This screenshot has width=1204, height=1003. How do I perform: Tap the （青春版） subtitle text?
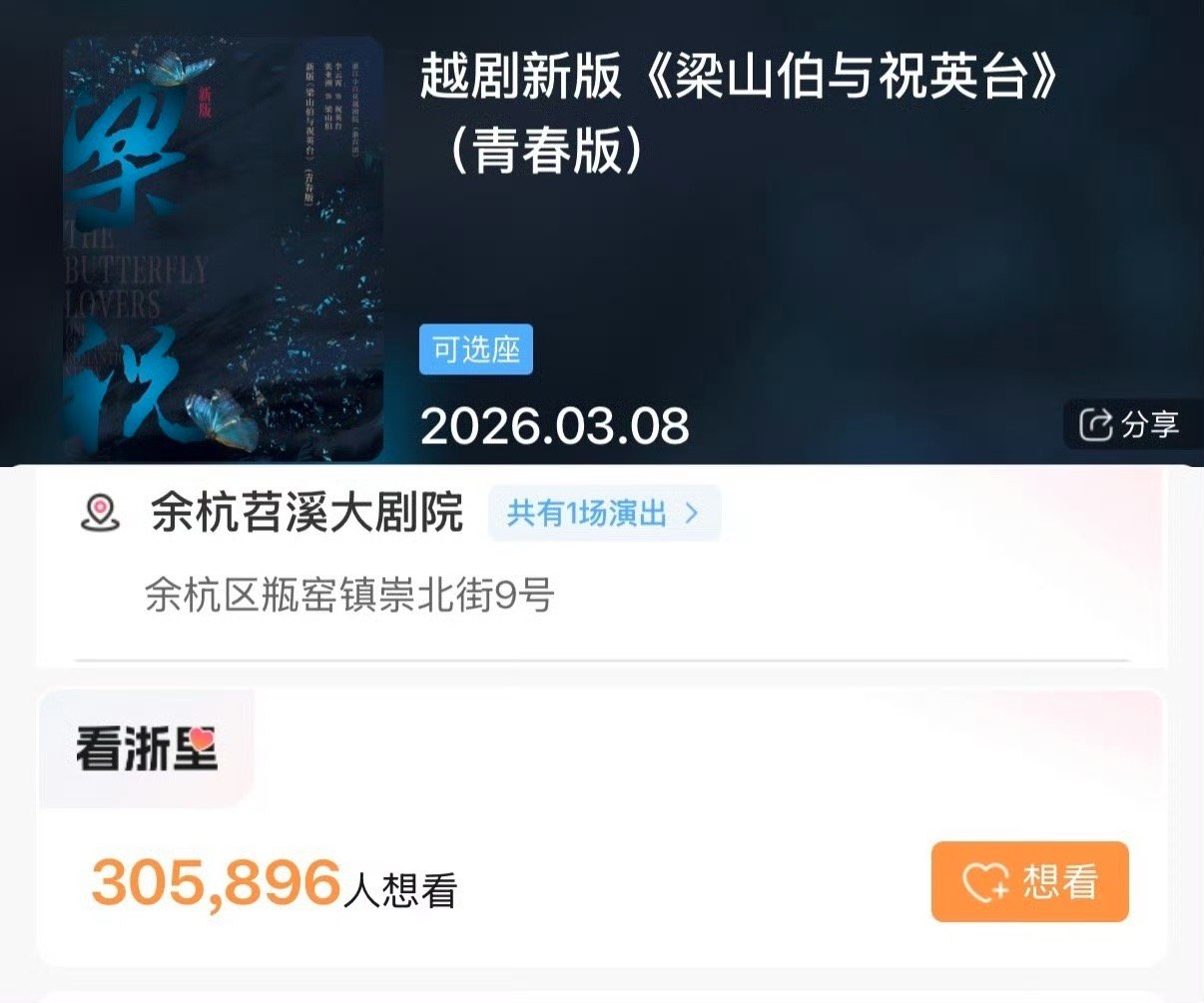[x=545, y=150]
